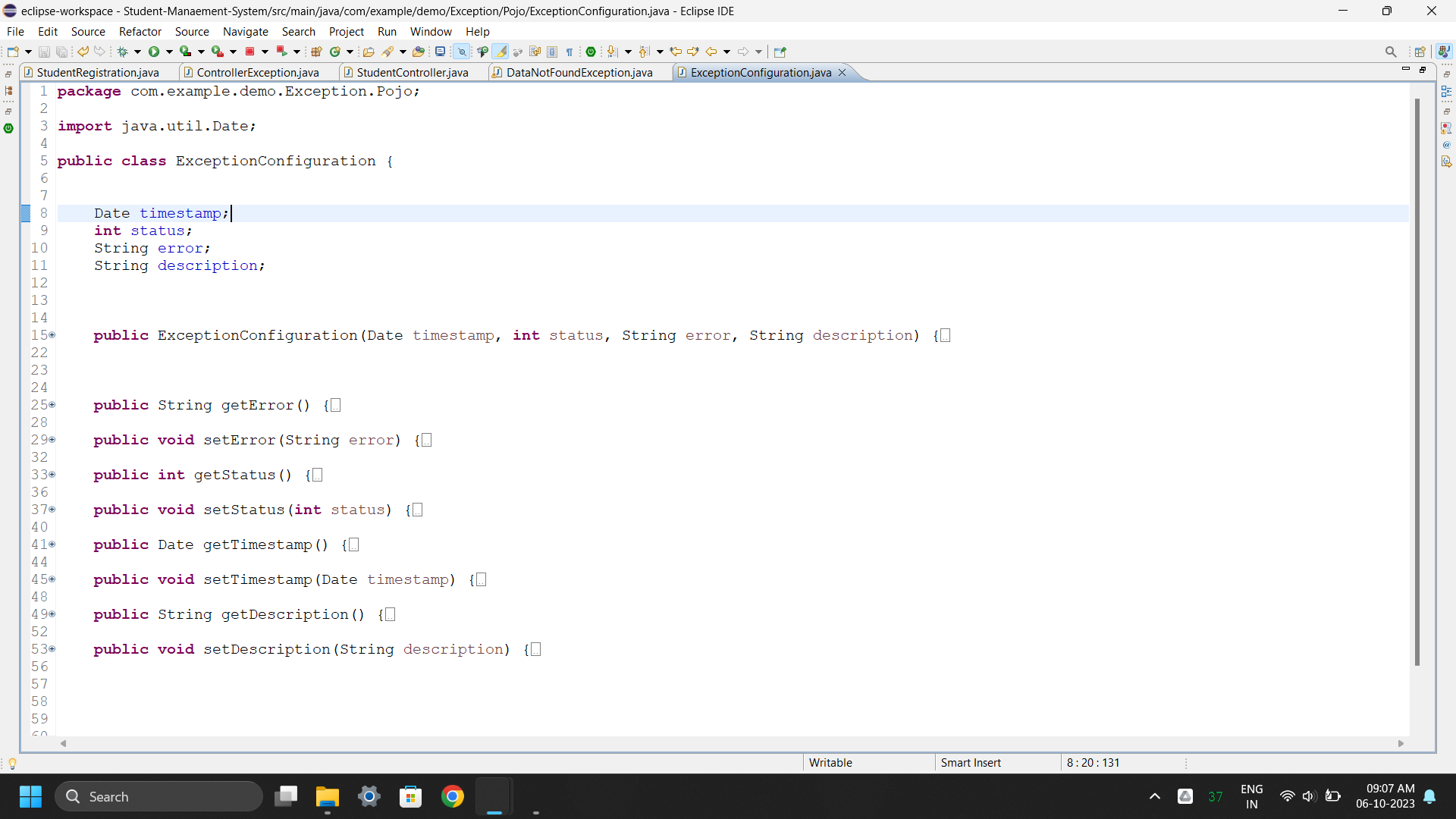Click Smart Insert status bar label
The width and height of the screenshot is (1456, 819).
pos(971,763)
